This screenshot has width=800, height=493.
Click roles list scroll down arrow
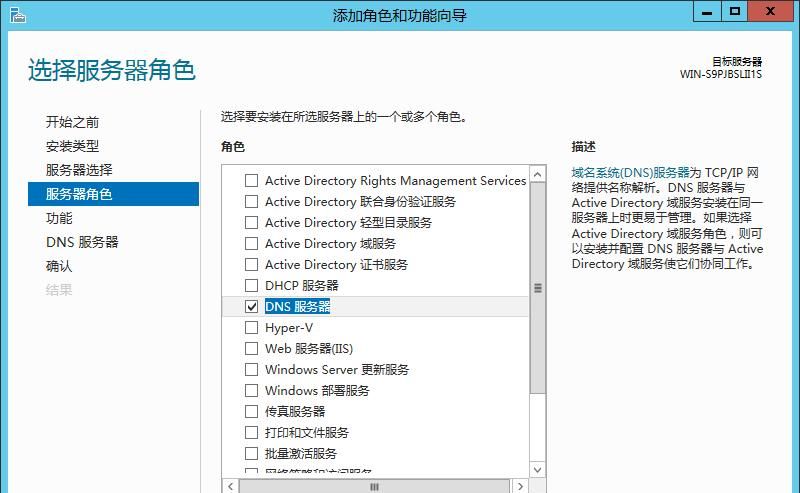click(537, 470)
